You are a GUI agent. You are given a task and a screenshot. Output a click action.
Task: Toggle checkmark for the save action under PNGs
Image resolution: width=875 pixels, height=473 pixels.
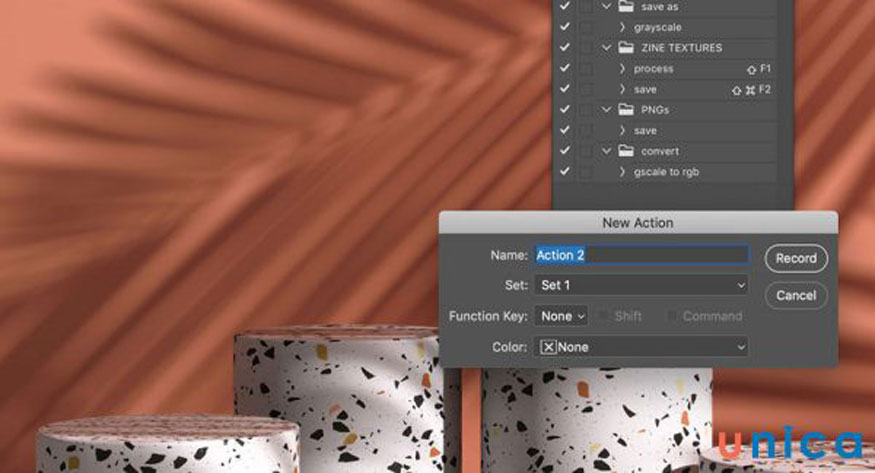tap(565, 130)
